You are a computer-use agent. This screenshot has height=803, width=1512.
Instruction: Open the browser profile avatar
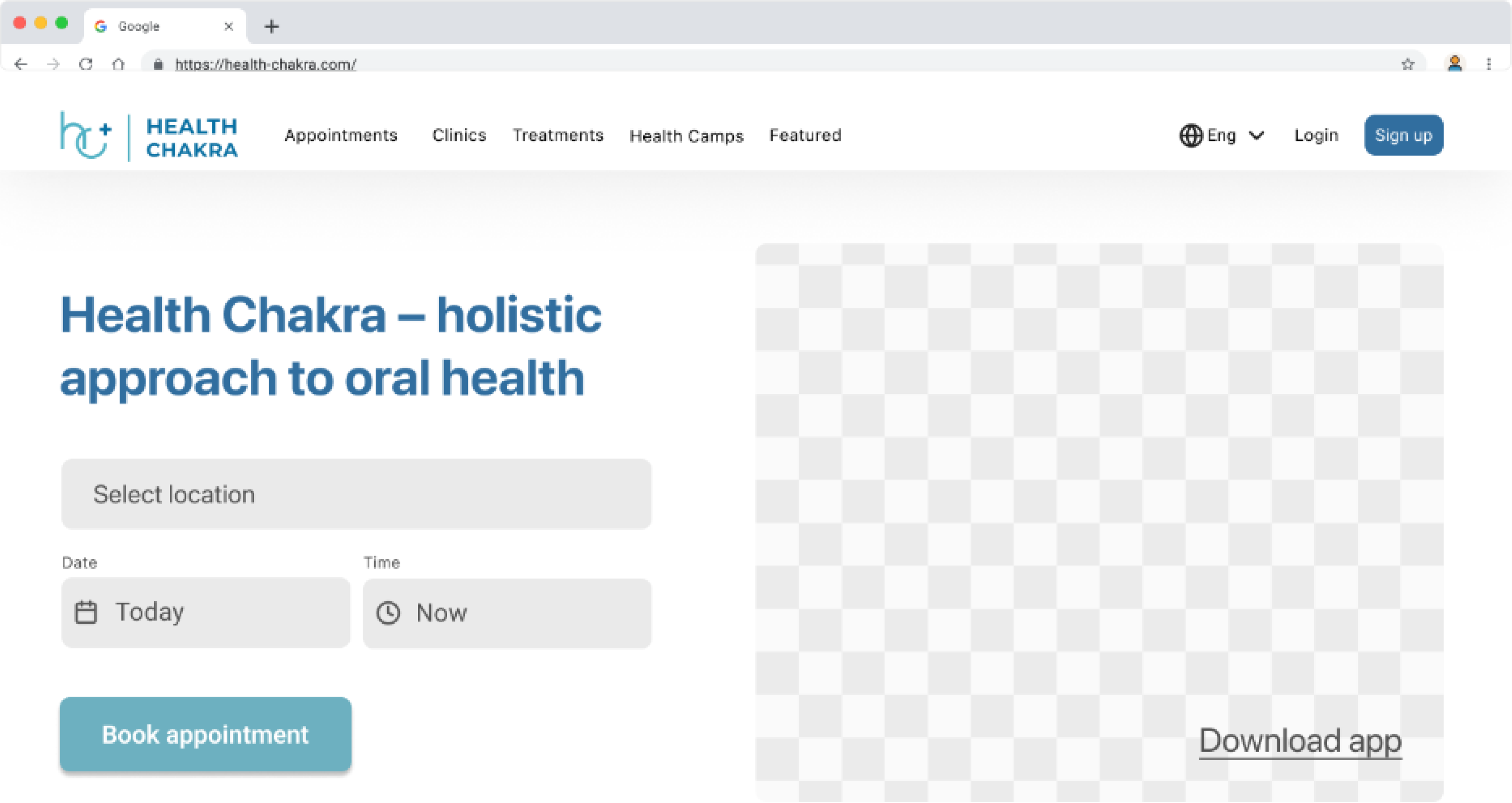1454,64
